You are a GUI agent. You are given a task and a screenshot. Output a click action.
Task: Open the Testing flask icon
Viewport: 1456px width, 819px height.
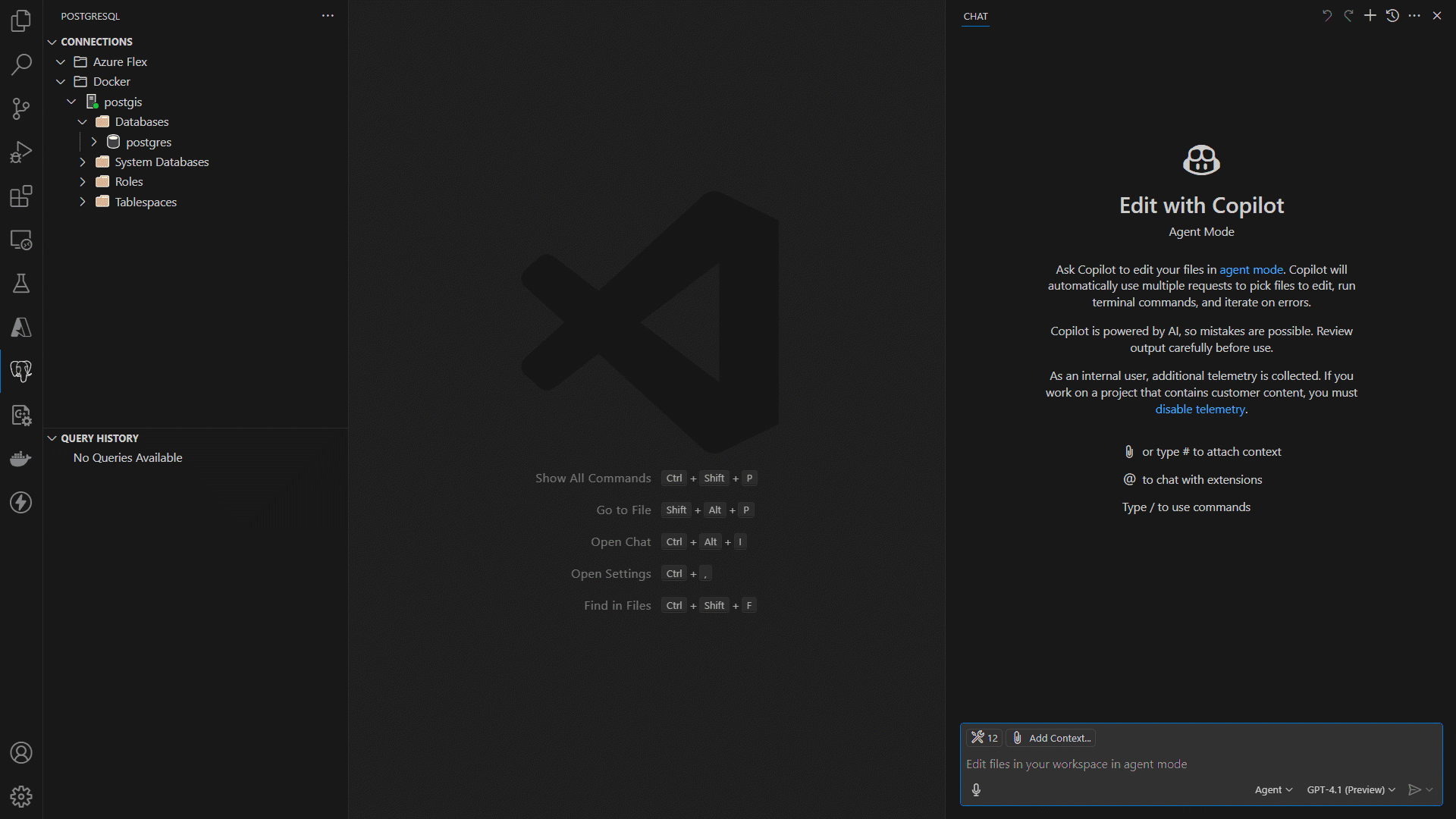[x=21, y=284]
